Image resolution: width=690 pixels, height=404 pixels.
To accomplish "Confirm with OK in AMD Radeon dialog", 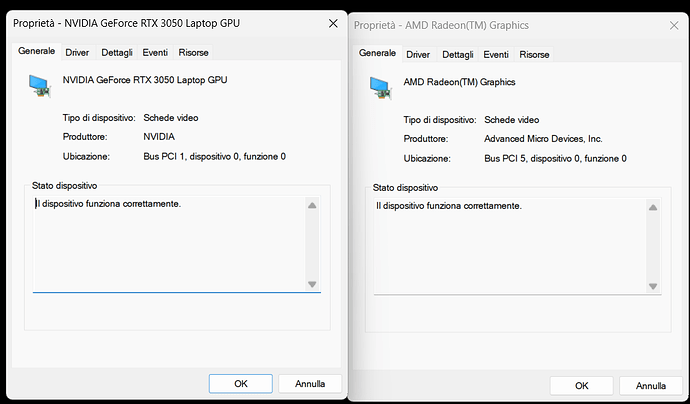I will tap(581, 385).
